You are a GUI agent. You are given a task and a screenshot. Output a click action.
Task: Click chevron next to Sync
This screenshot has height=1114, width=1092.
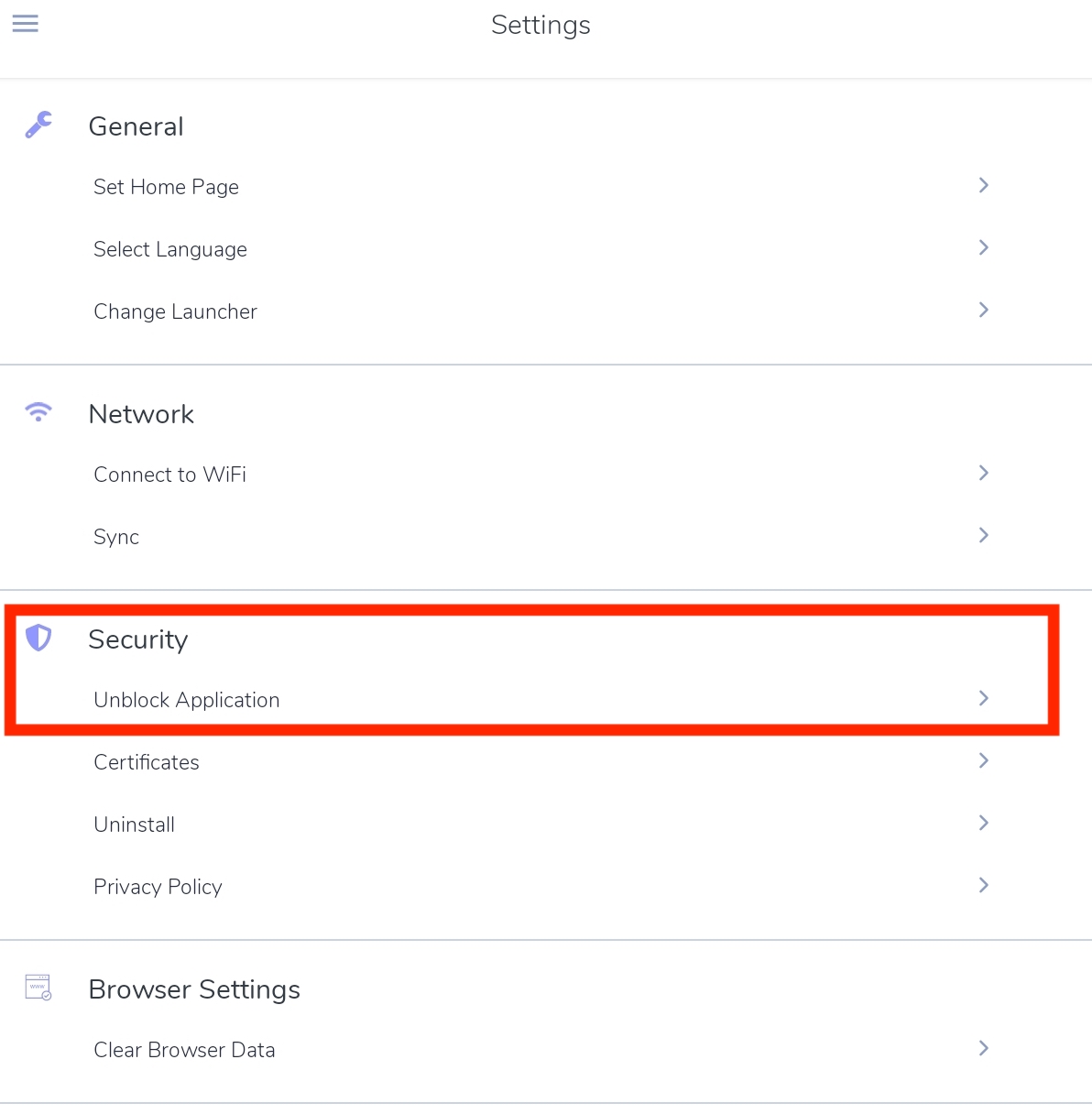983,535
